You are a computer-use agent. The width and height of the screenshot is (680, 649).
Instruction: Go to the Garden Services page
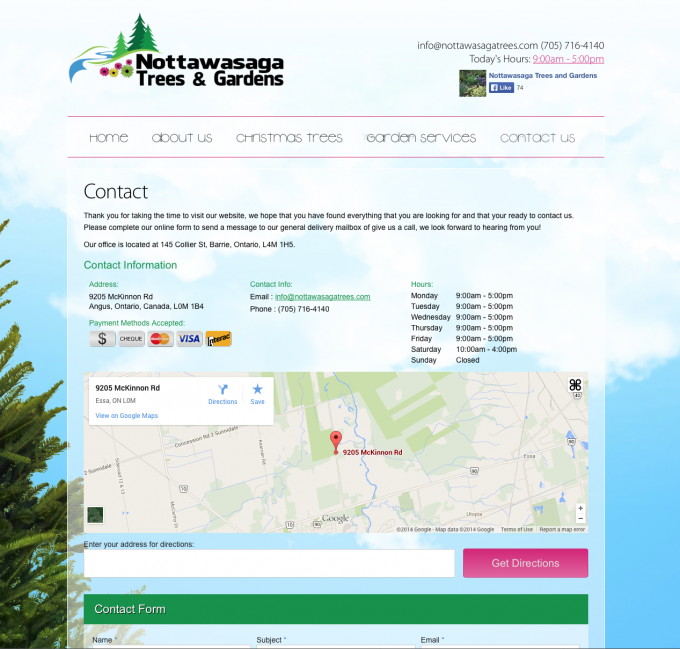pos(421,138)
